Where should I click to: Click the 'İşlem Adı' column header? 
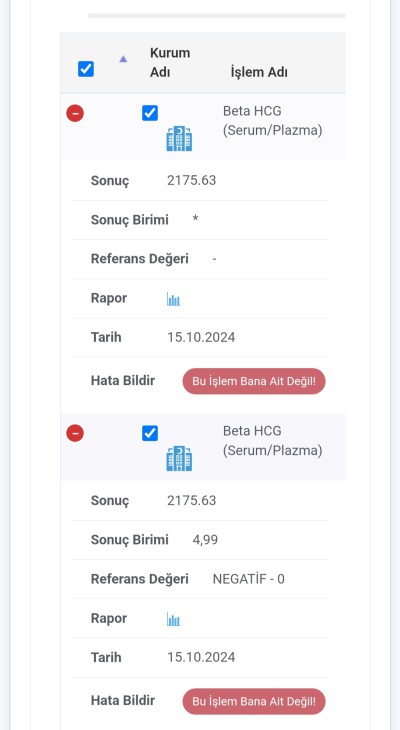(x=259, y=73)
